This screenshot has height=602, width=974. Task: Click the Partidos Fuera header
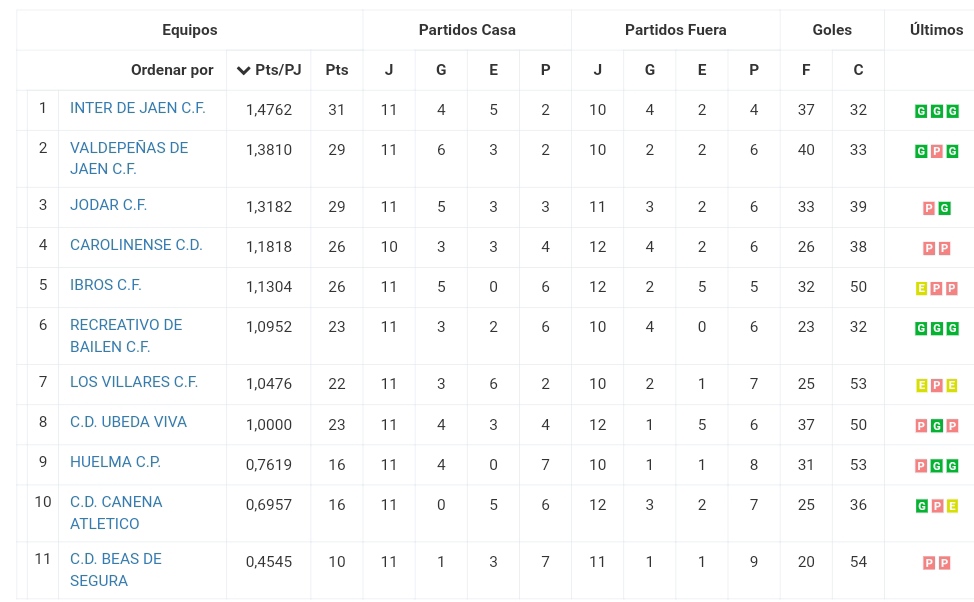coord(676,30)
